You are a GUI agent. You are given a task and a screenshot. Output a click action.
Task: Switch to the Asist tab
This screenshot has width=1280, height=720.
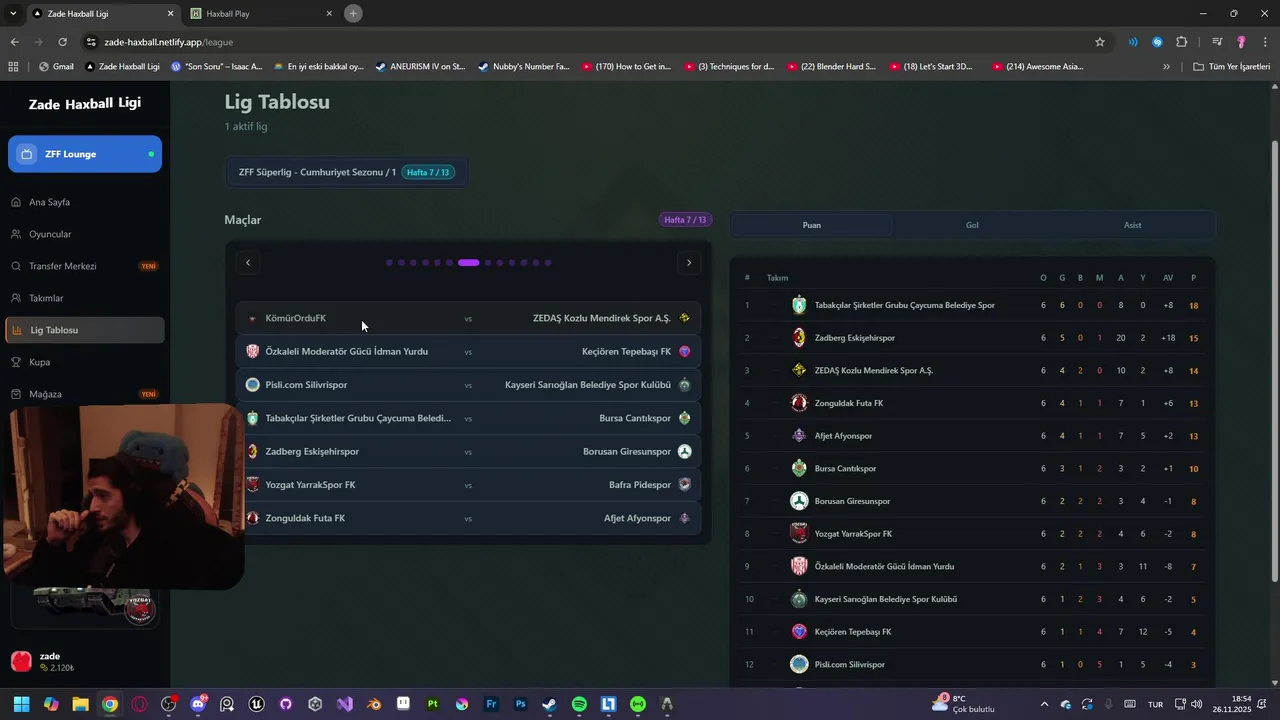click(1132, 225)
